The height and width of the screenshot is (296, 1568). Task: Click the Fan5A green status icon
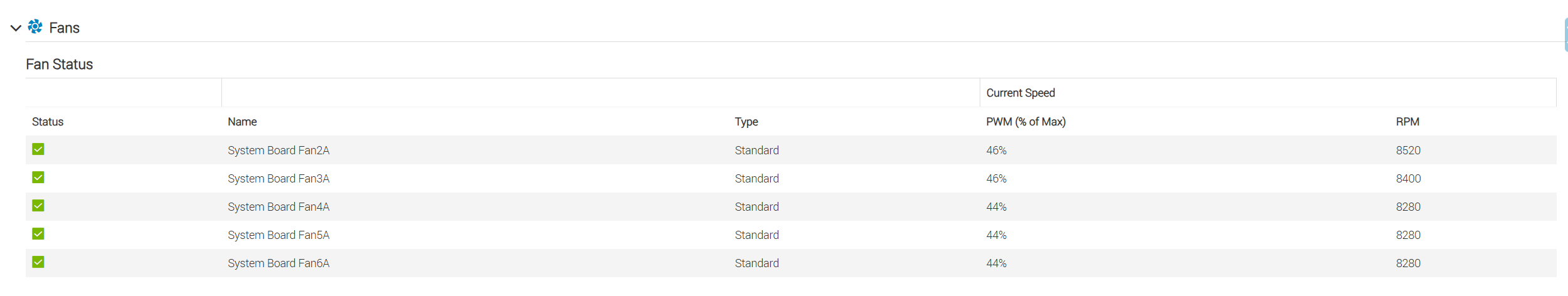tap(38, 234)
